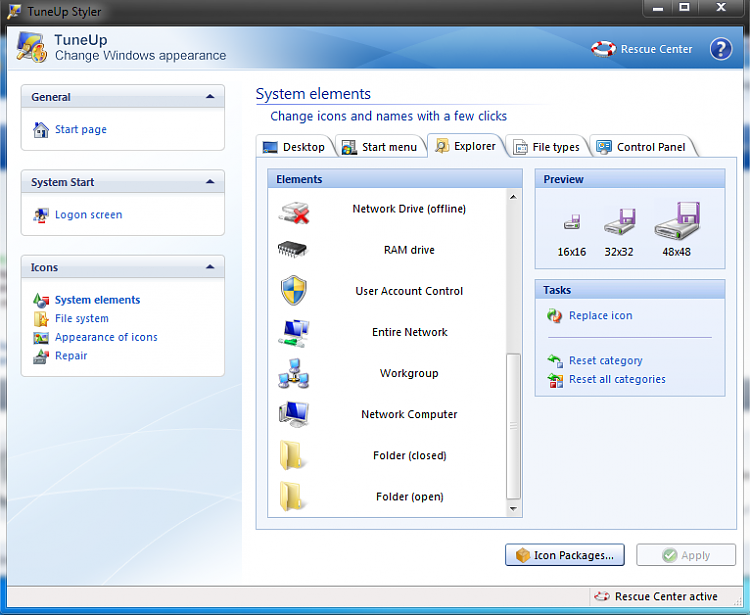Collapse the Icons panel
Viewport: 750px width, 615px height.
pos(210,267)
